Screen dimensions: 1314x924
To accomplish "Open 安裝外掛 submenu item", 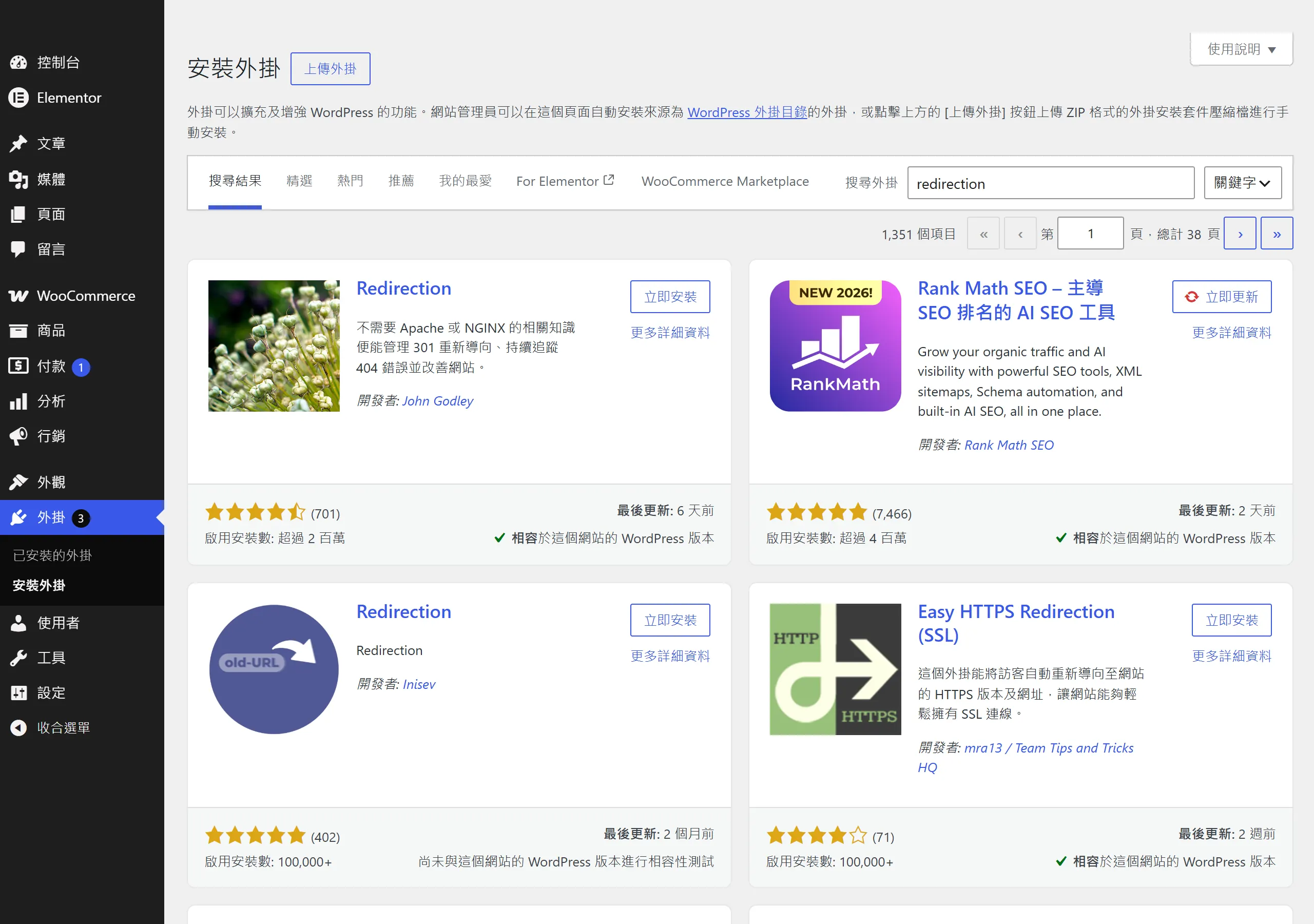I will (39, 585).
